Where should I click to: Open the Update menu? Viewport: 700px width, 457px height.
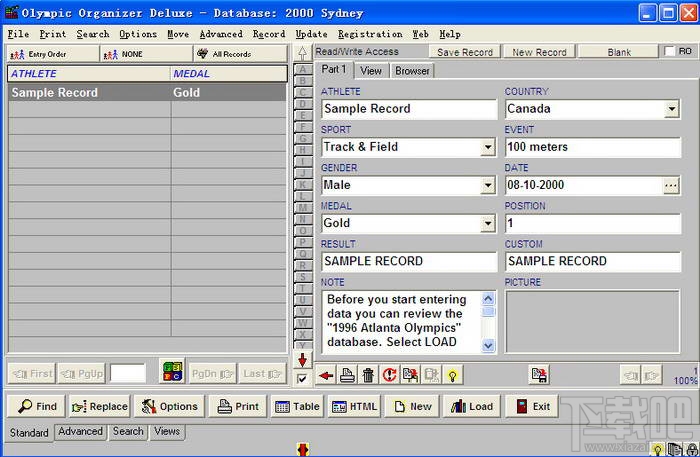pos(312,34)
